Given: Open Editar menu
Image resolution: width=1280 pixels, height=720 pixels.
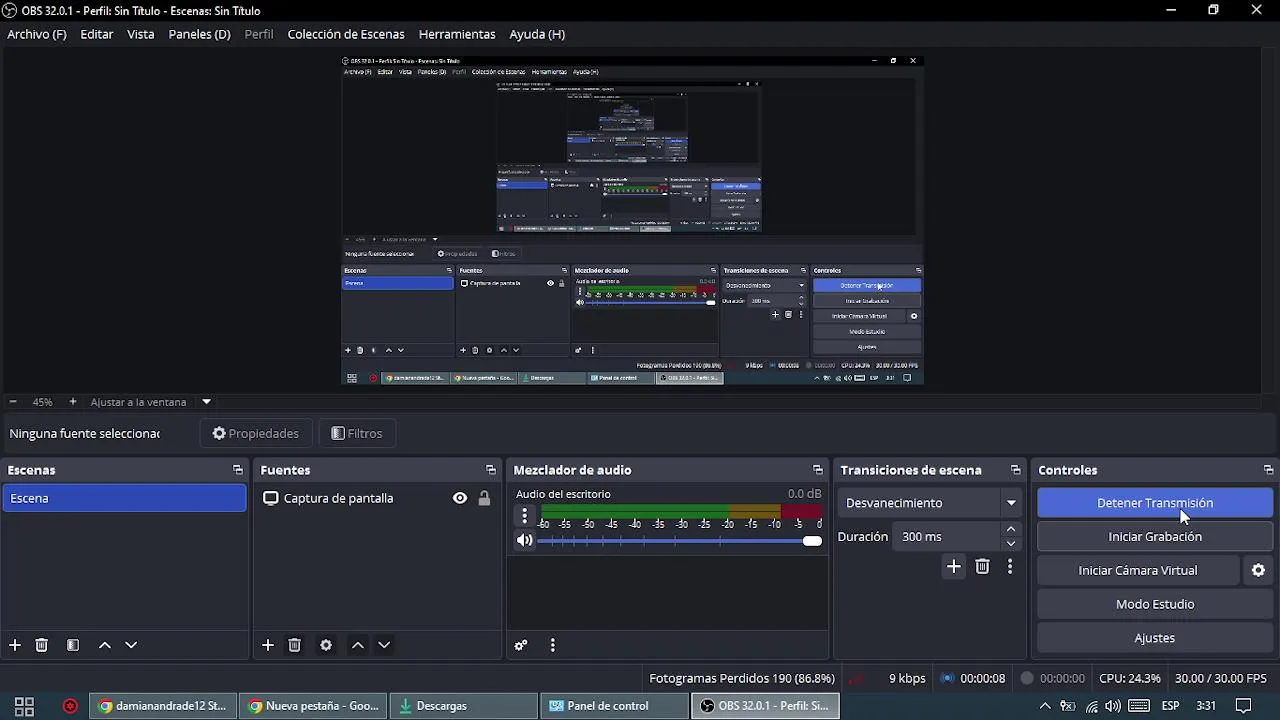Looking at the screenshot, I should tap(97, 34).
